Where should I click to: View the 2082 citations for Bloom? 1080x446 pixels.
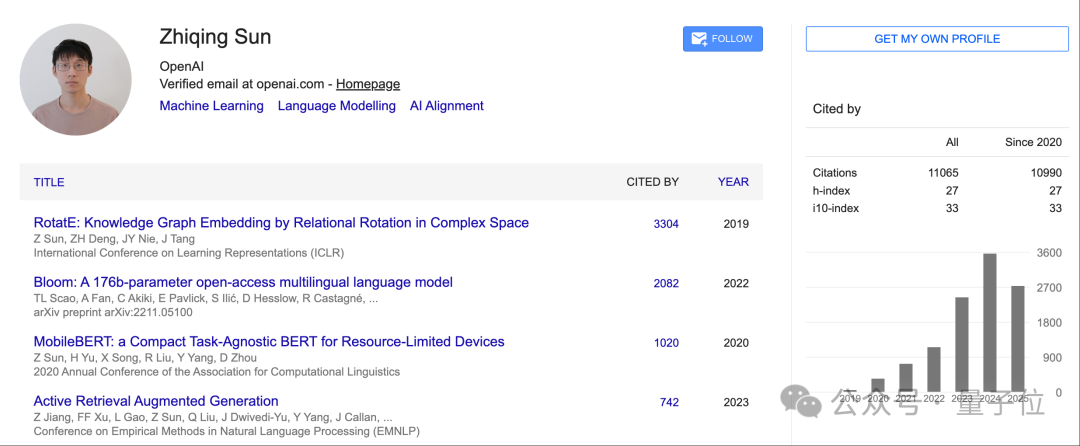pos(666,283)
